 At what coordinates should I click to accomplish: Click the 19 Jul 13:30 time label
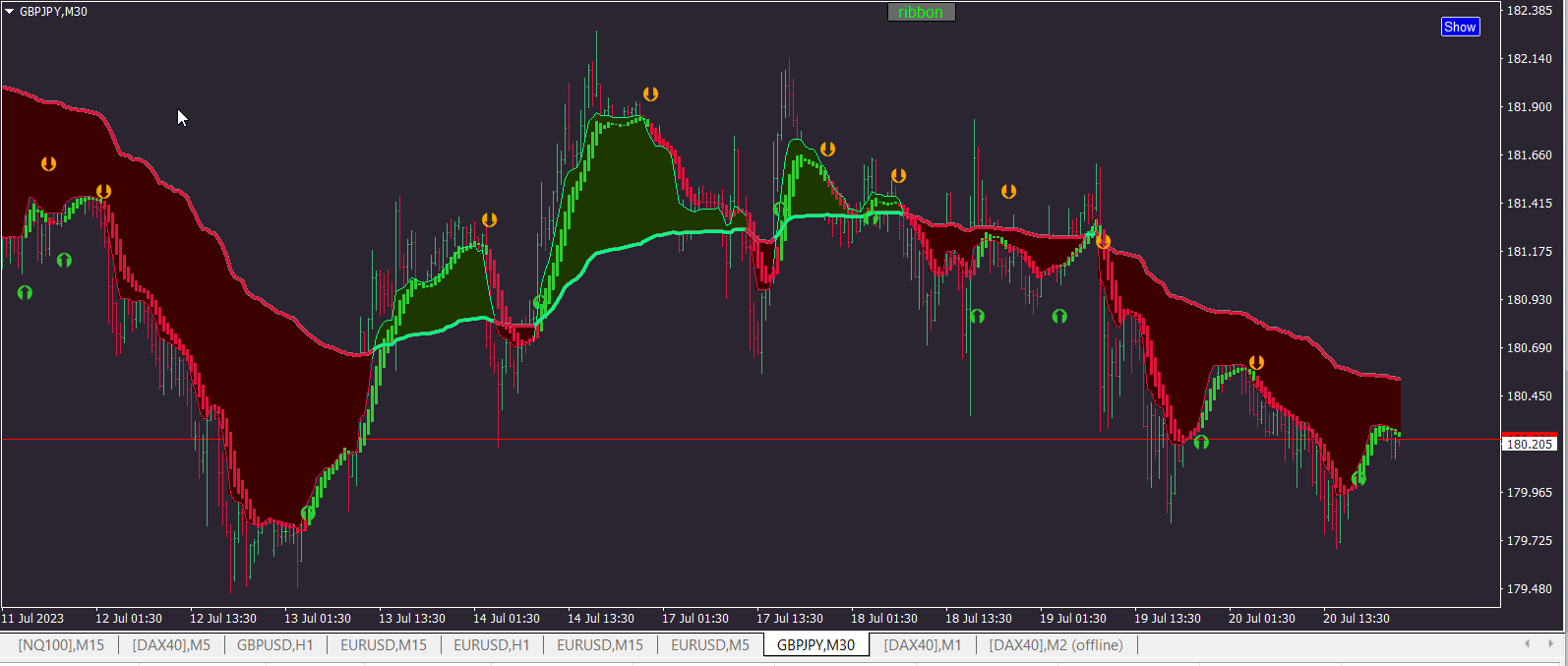(x=1168, y=619)
